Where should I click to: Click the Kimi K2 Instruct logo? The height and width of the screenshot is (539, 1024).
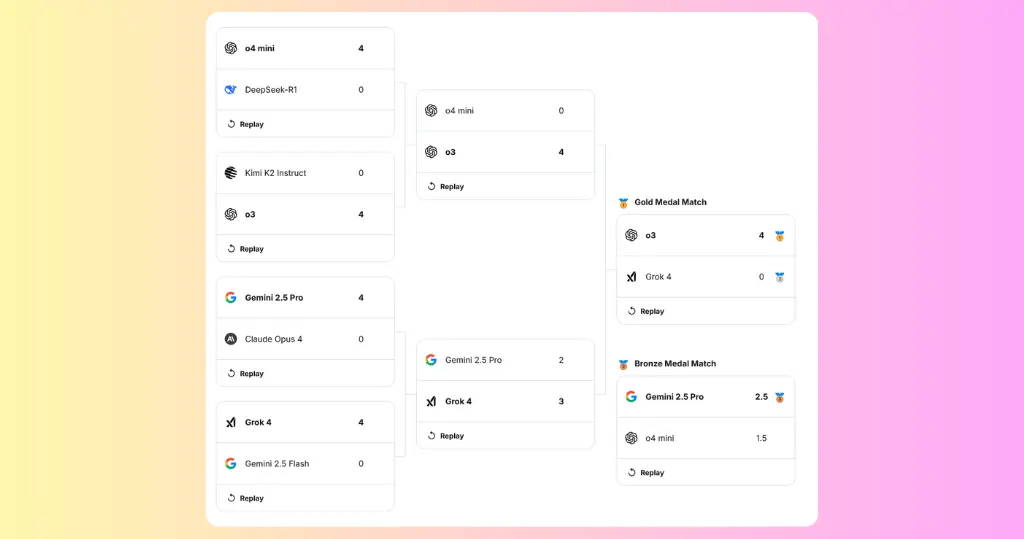point(231,172)
